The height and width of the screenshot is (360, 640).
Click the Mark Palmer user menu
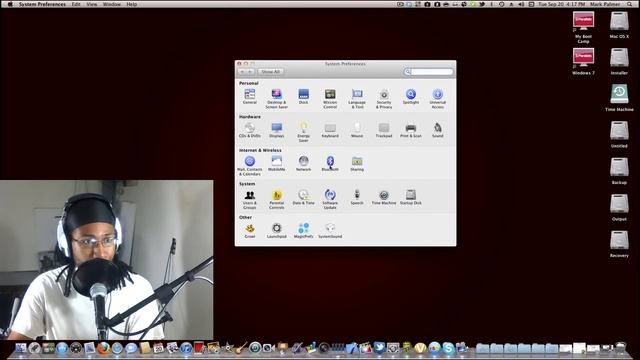pos(605,4)
